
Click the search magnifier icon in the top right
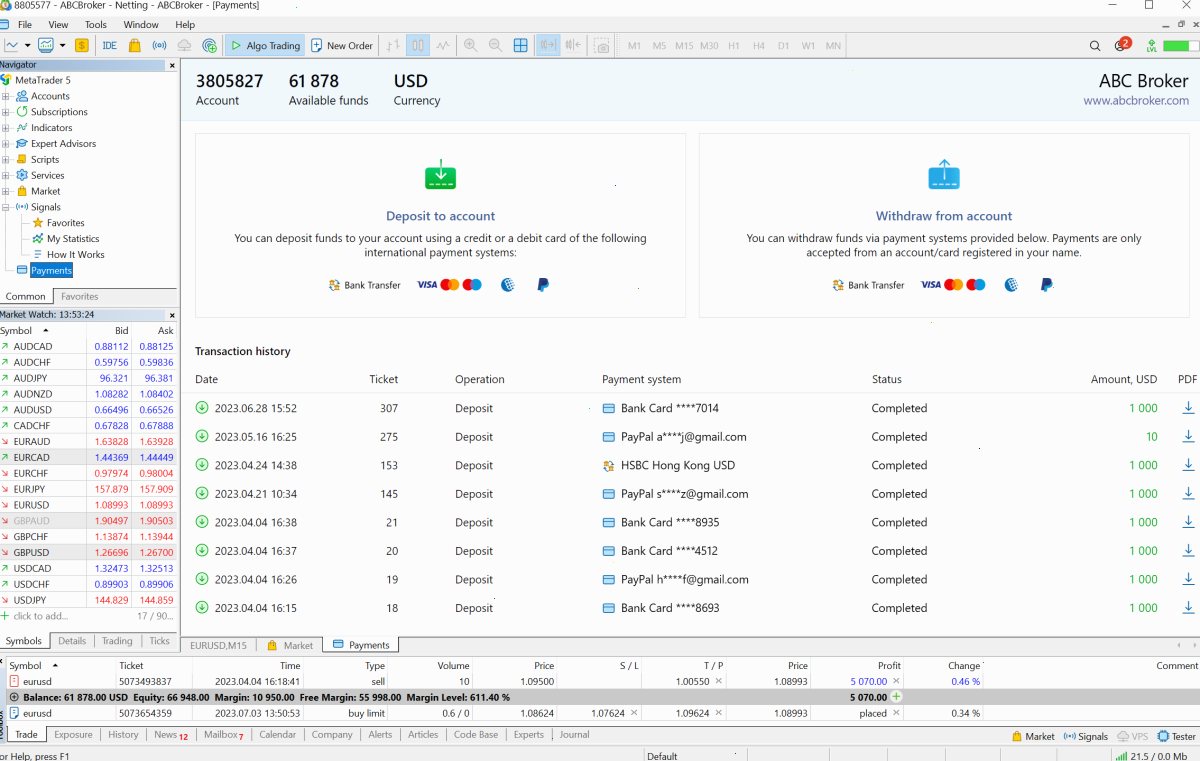1095,45
